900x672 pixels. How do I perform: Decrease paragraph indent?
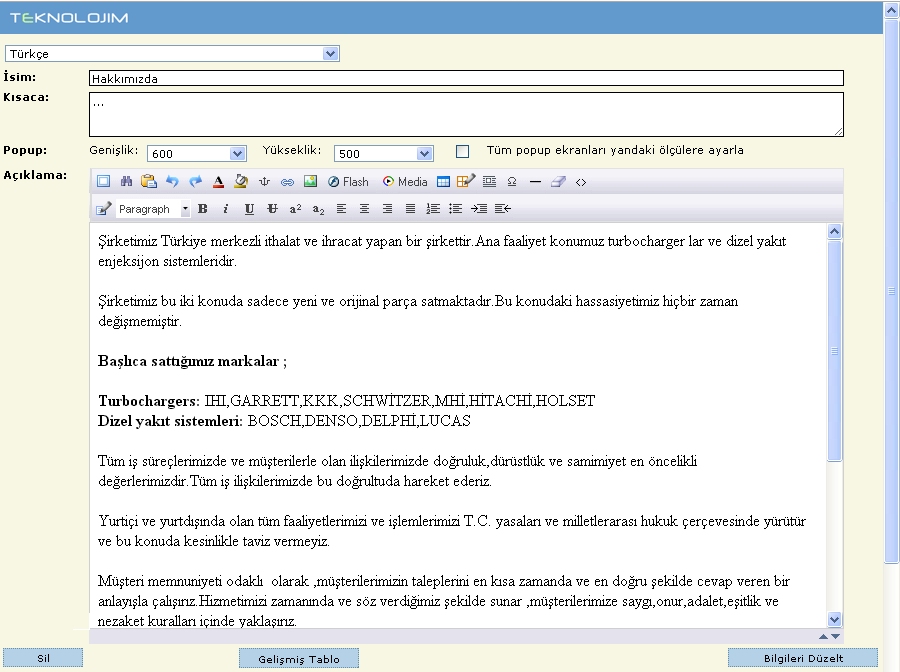click(x=502, y=209)
